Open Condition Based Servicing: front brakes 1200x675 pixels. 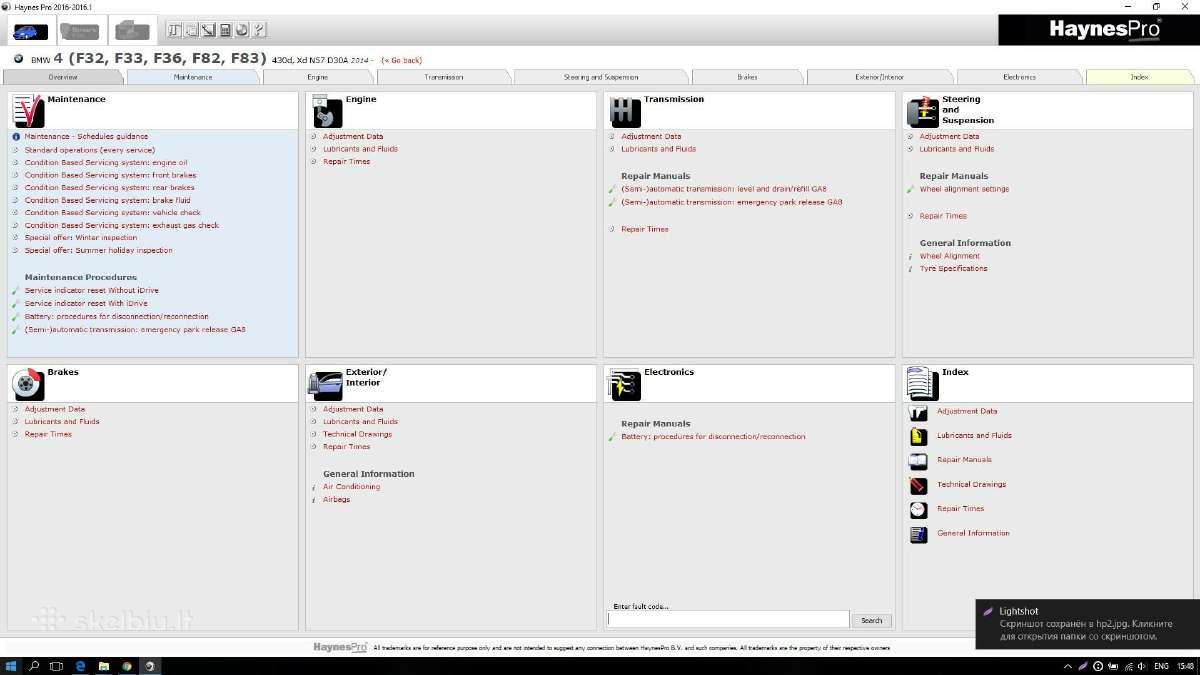[x=110, y=175]
